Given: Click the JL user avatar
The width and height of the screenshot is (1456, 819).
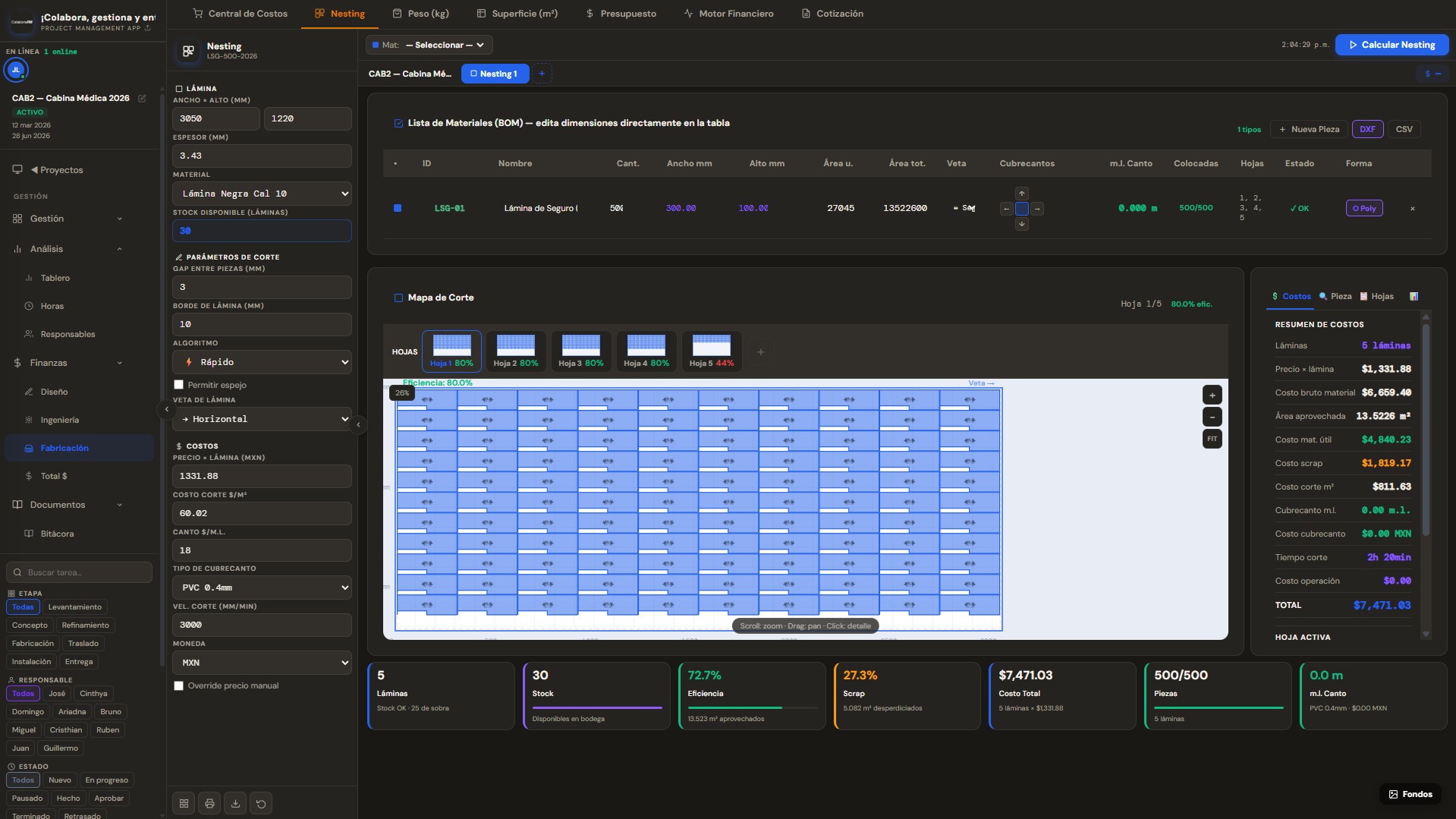Looking at the screenshot, I should pyautogui.click(x=15, y=70).
